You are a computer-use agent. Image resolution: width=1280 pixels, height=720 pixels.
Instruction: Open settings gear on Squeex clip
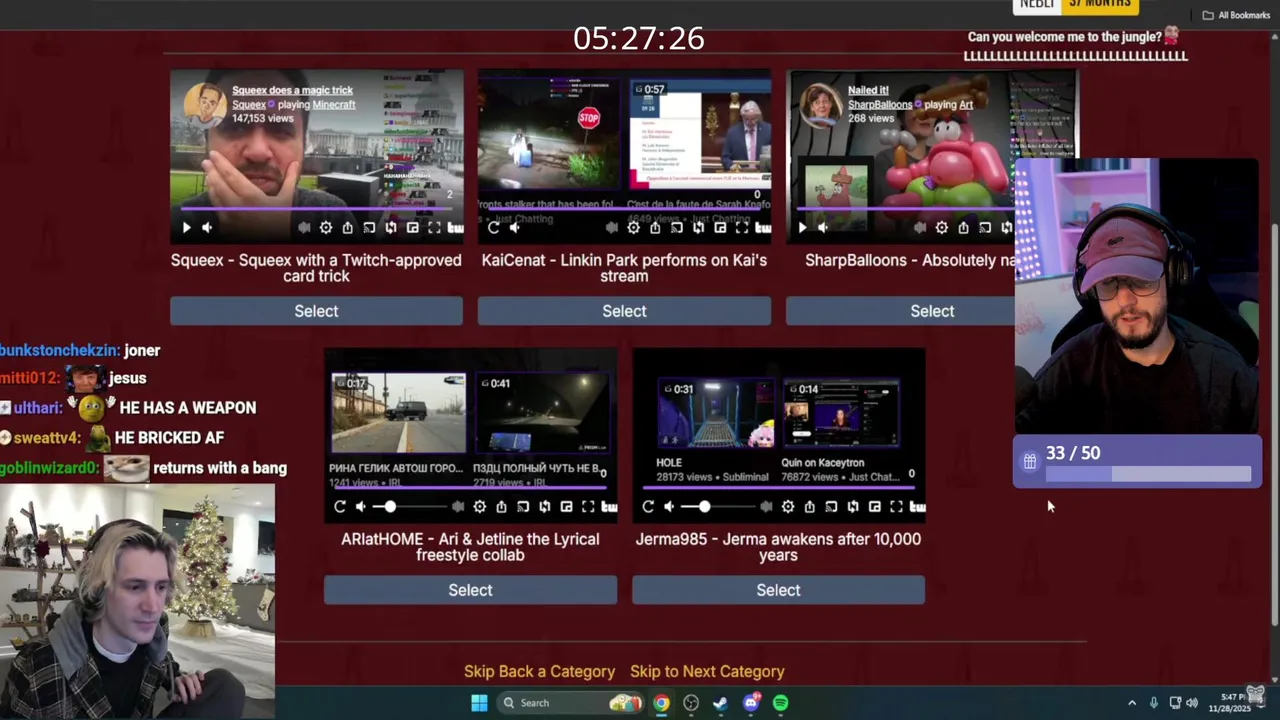pyautogui.click(x=326, y=228)
